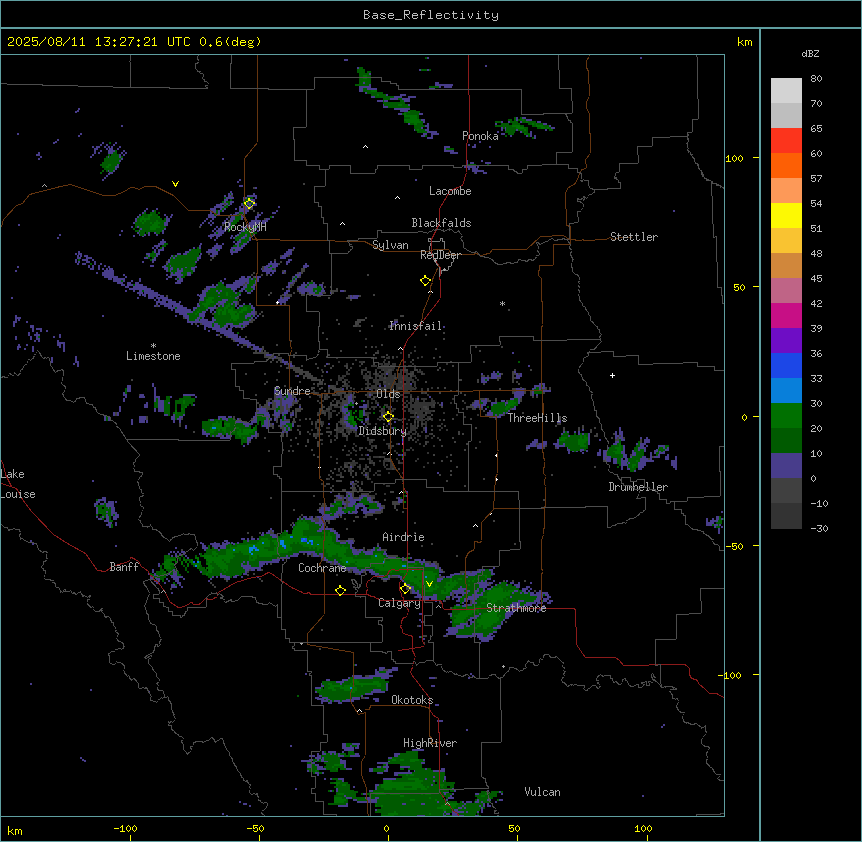Screen dimensions: 862x842
Task: Click the 50 tick on bottom km axis
Action: (514, 828)
